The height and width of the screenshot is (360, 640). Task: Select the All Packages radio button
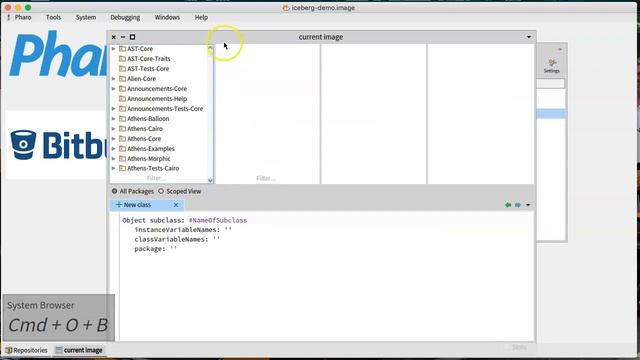[114, 191]
